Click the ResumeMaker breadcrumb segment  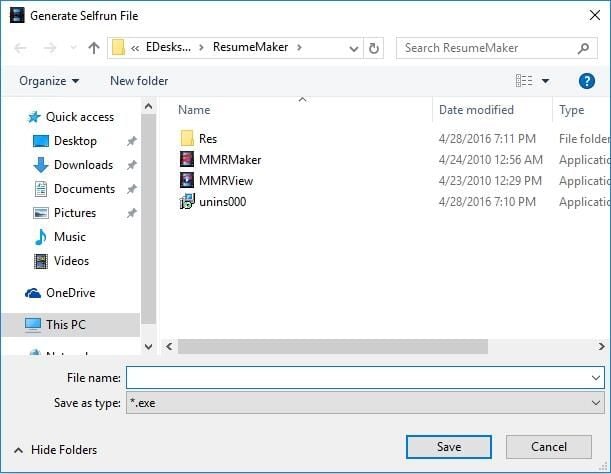coord(250,47)
